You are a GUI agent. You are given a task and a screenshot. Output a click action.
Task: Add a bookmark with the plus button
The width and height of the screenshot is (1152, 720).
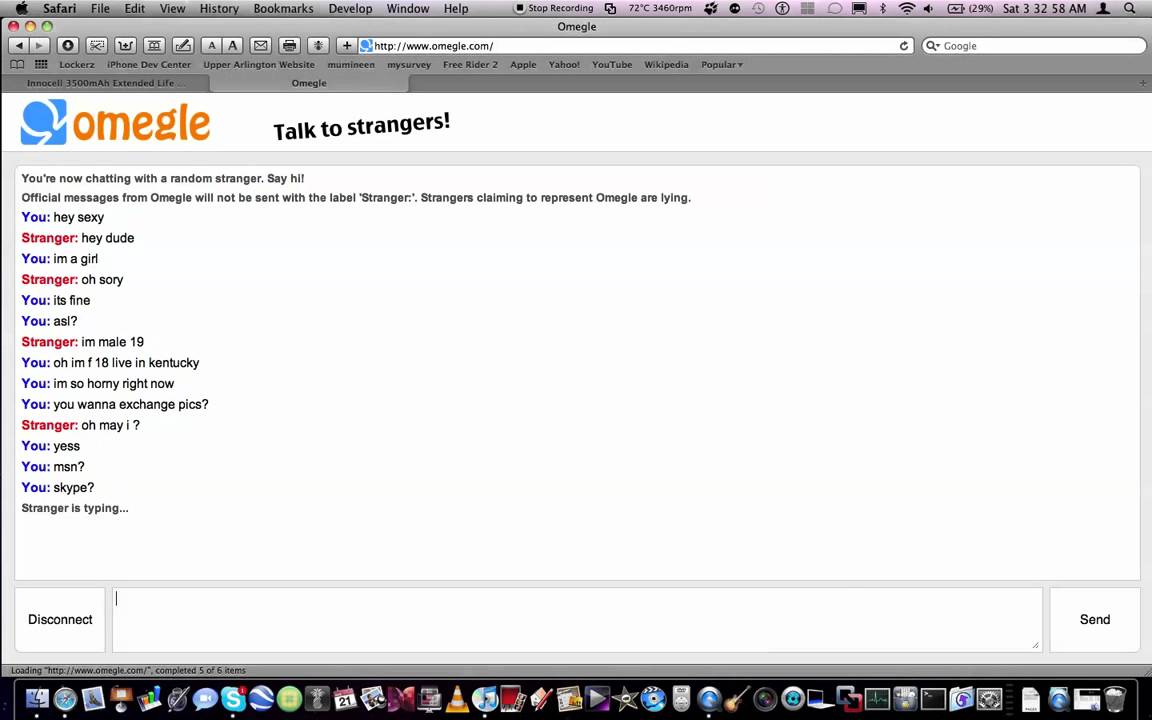coord(347,46)
